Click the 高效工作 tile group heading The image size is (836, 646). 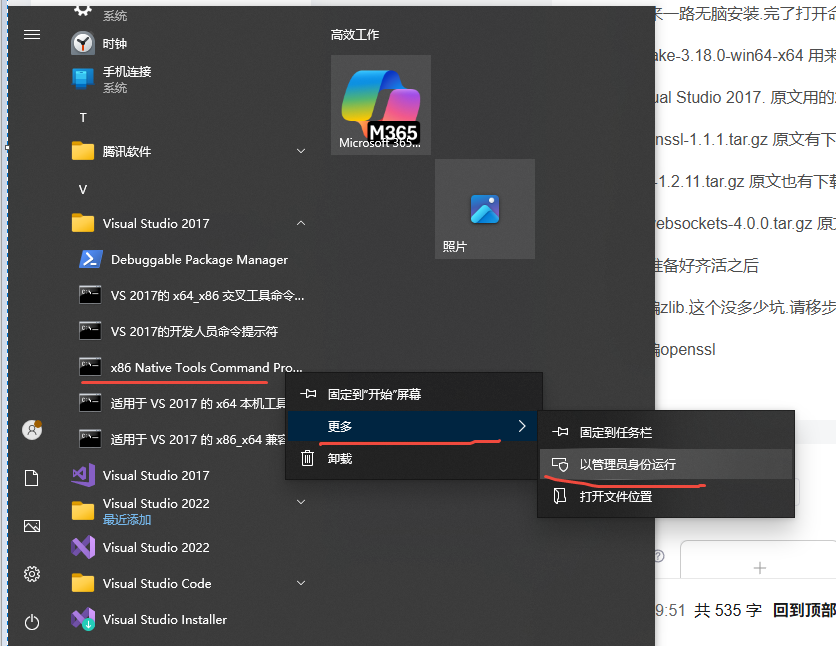355,35
